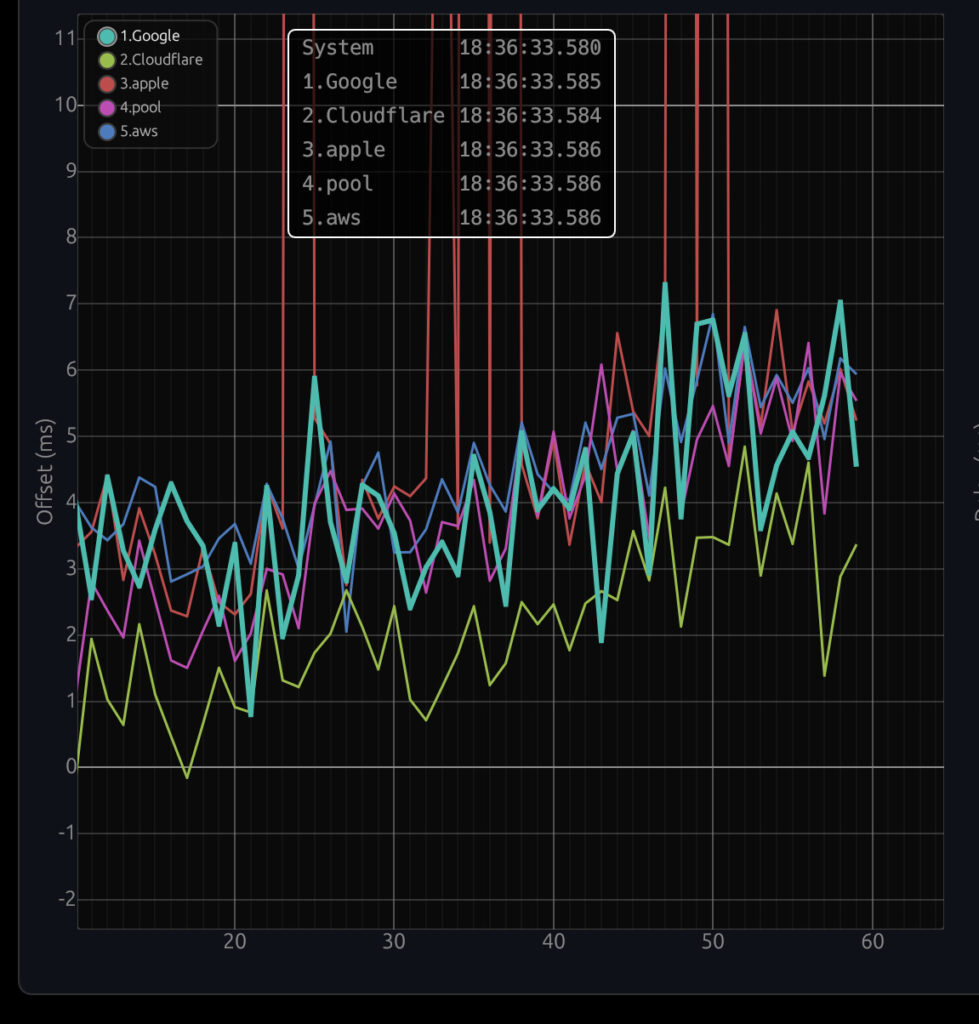This screenshot has height=1024, width=979.
Task: Click the 3.apple legend label text
Action: point(144,85)
